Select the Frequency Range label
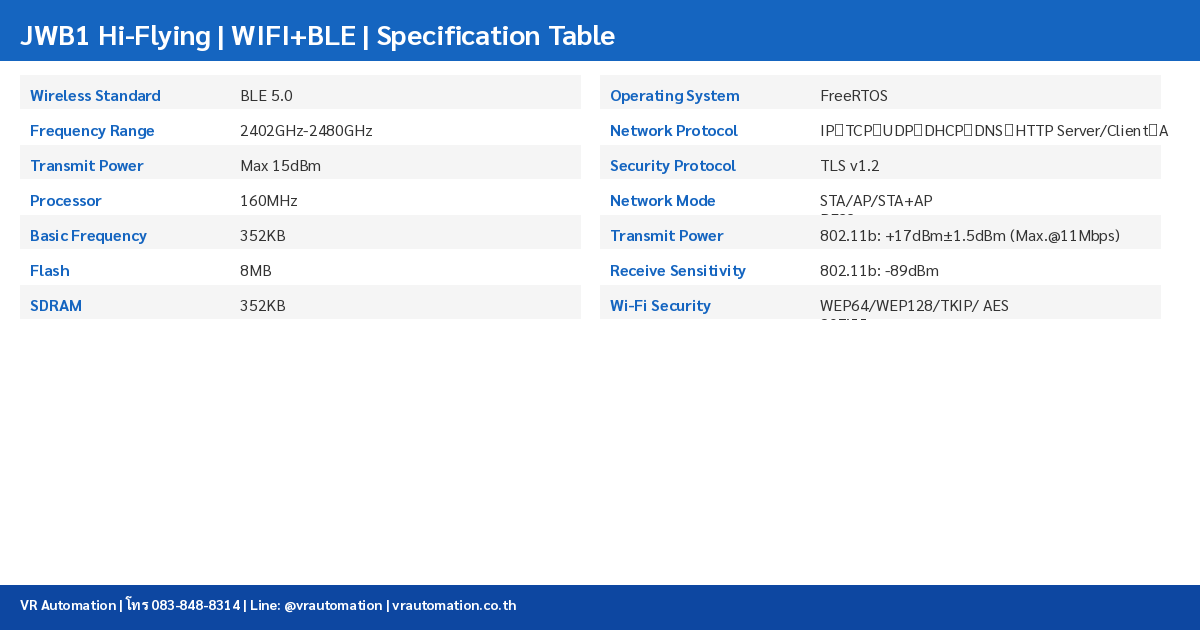Screen dimensions: 1200x630 click(92, 131)
